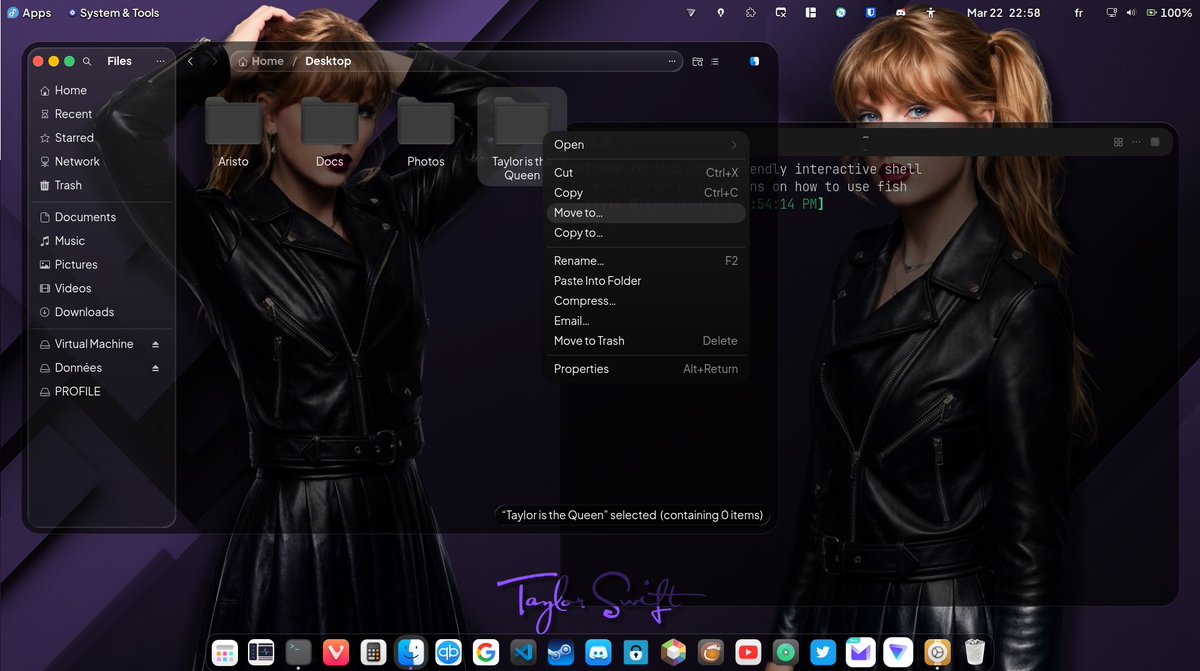Click the Bitwarden shield tray icon
Viewport: 1200px width, 671px height.
pos(871,13)
